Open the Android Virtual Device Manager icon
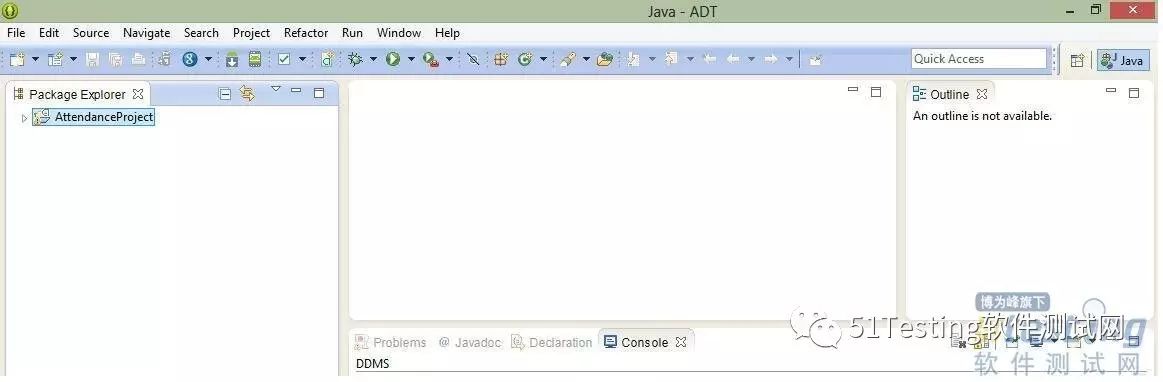The image size is (1163, 382). click(255, 59)
